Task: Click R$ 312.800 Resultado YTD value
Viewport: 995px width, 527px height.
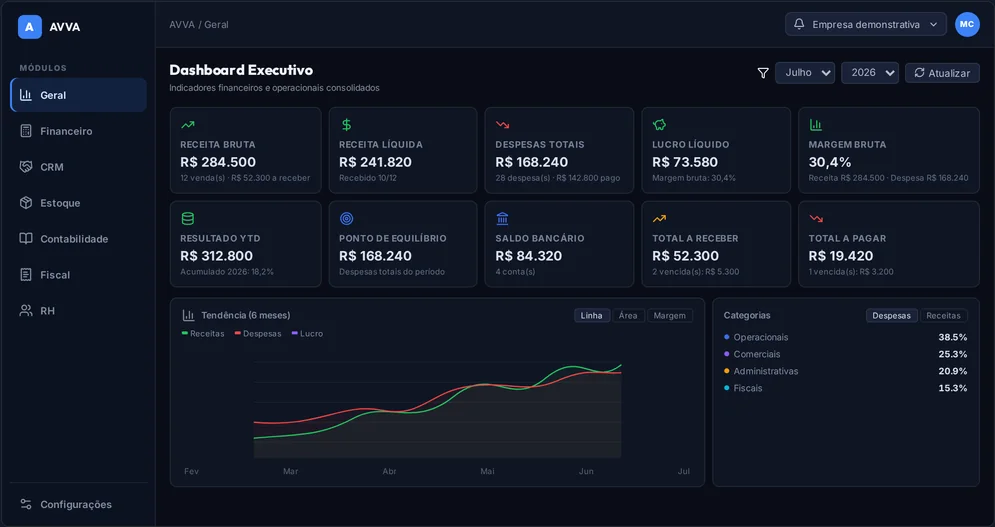Action: (216, 256)
